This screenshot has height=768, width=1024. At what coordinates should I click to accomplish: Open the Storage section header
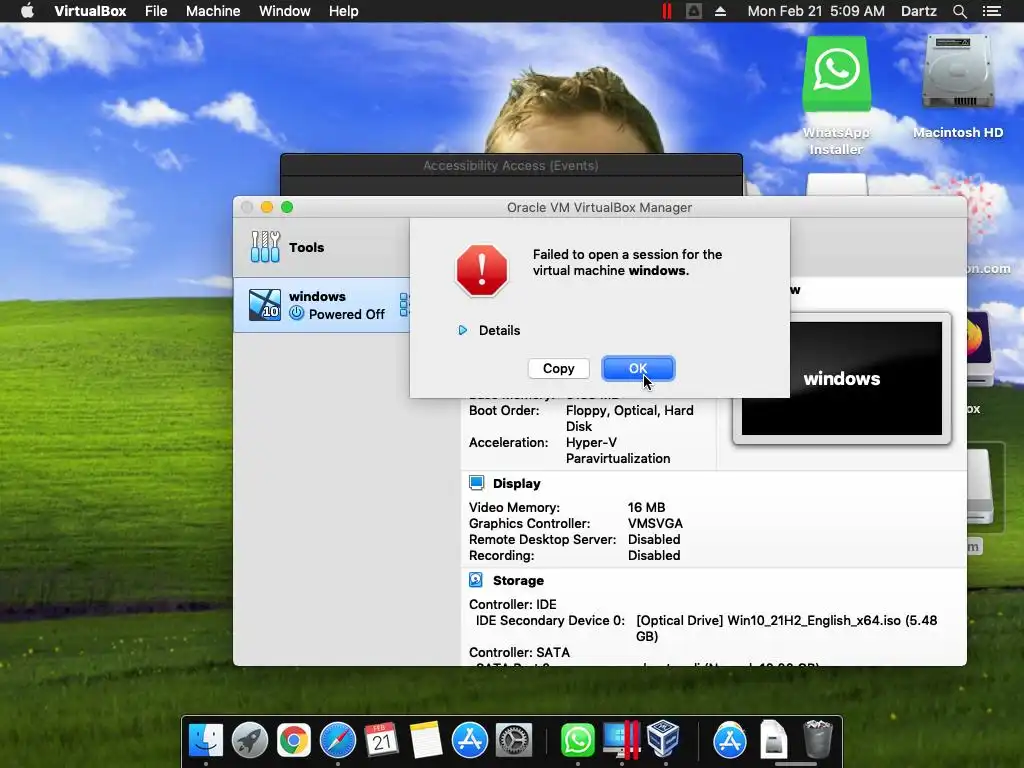[x=518, y=581]
